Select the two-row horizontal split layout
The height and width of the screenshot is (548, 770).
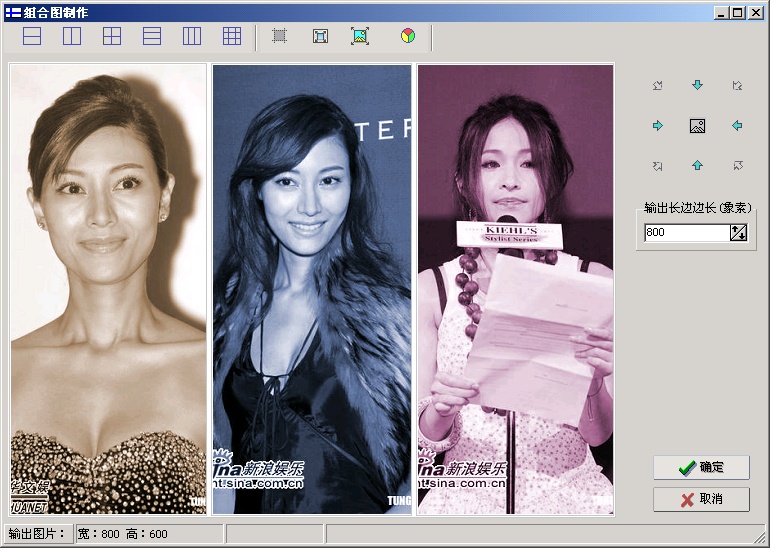click(32, 37)
